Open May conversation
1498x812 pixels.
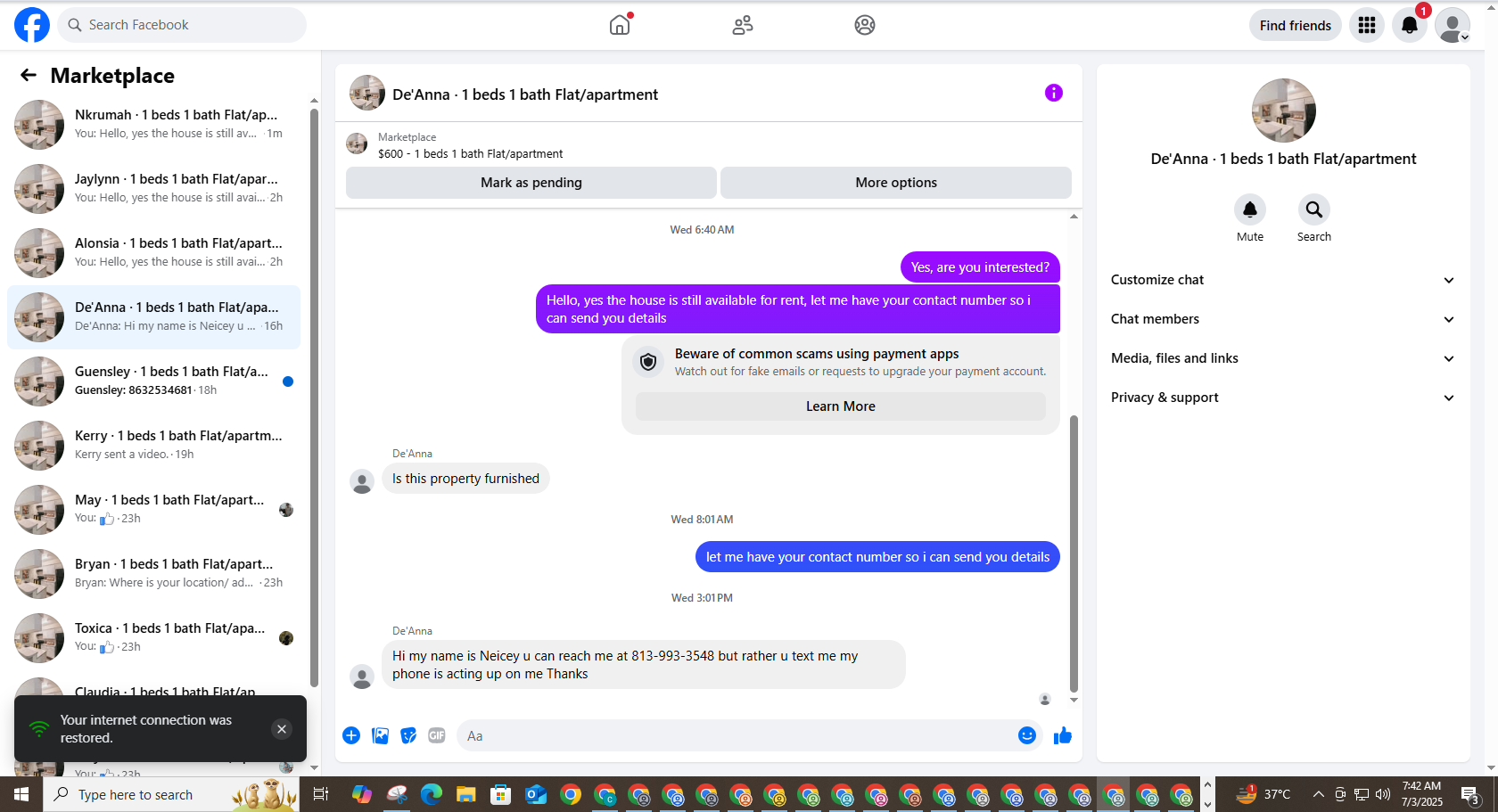[x=154, y=510]
